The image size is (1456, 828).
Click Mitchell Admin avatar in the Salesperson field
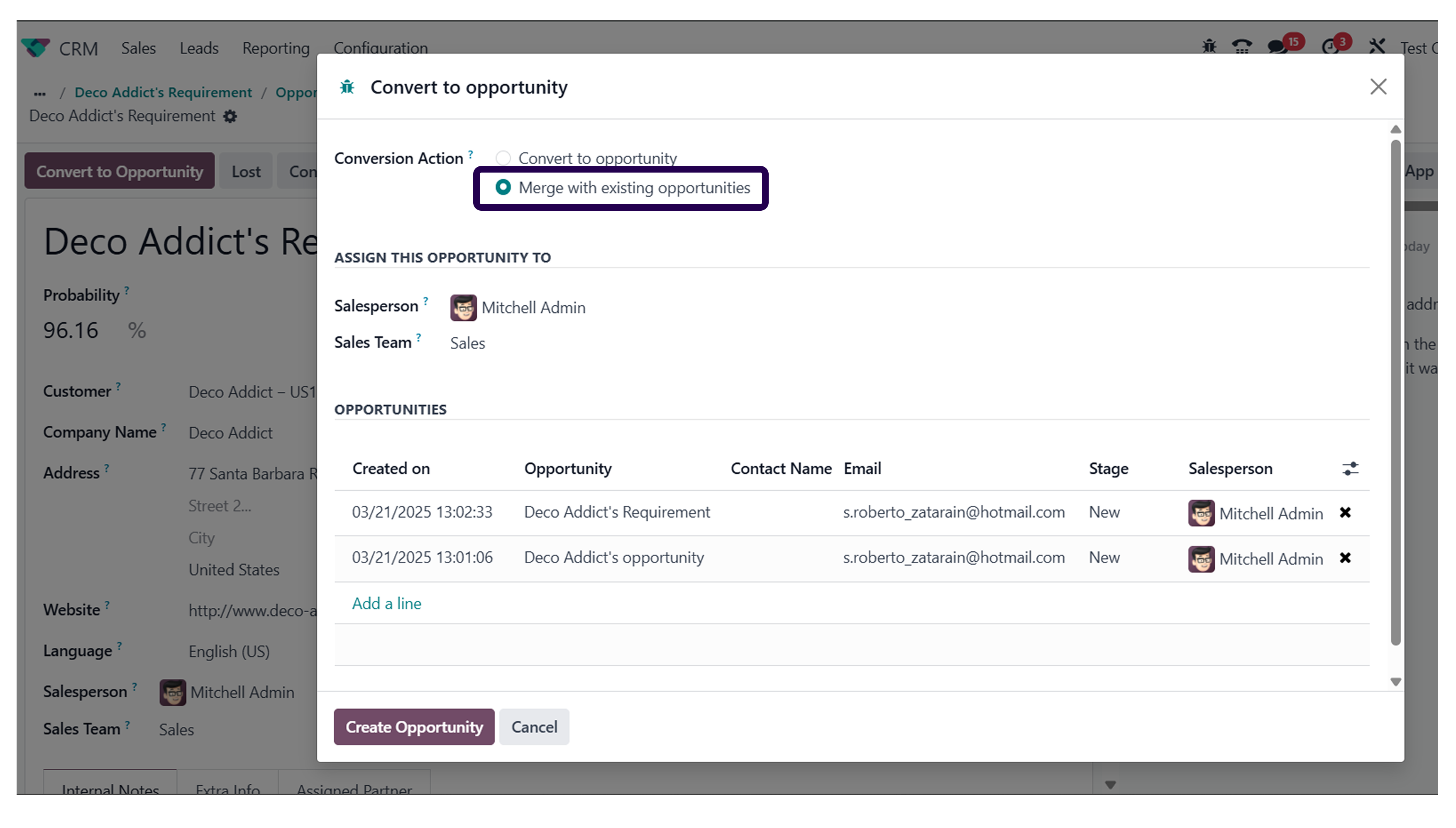click(x=463, y=308)
